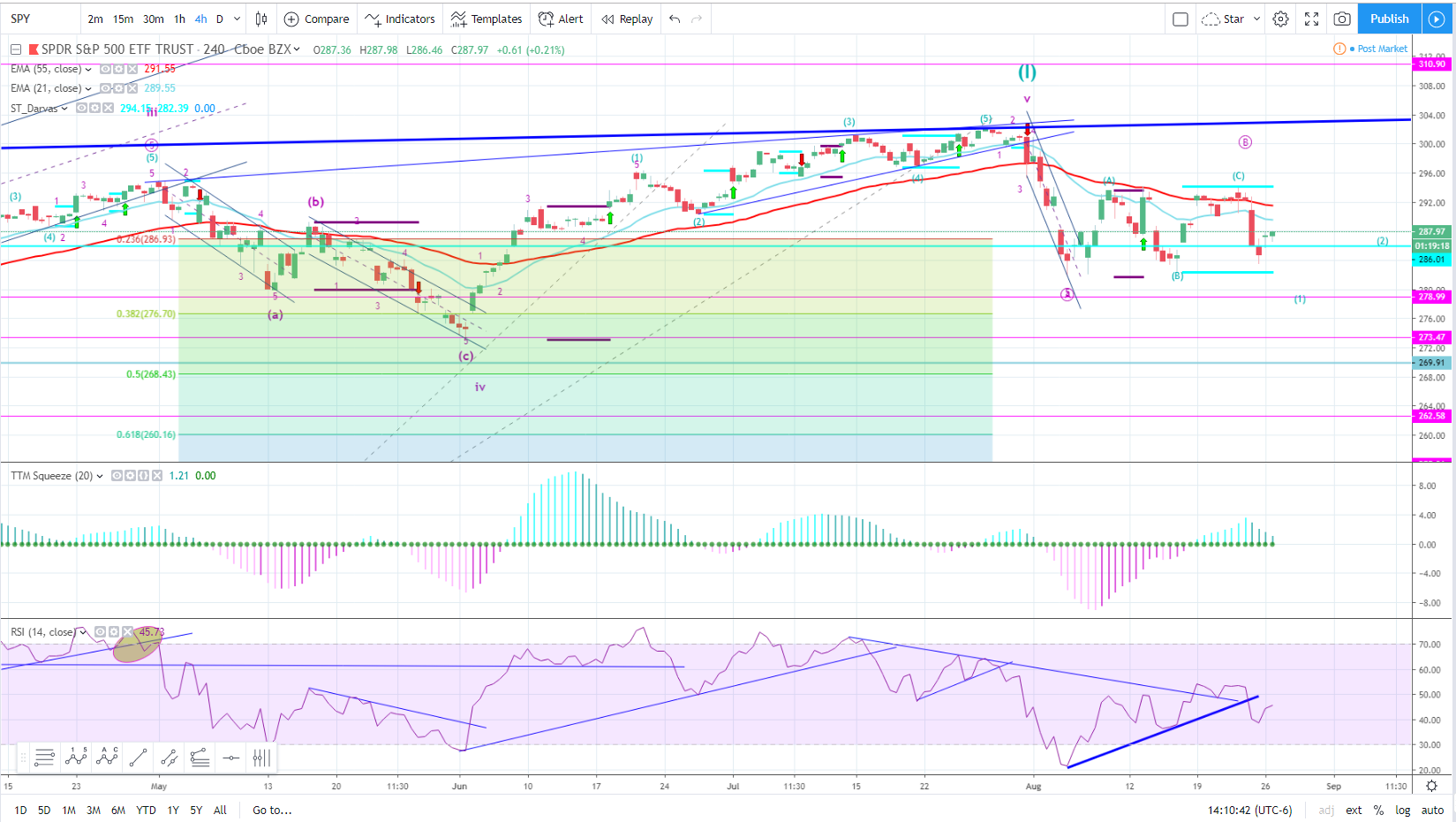Take a chart snapshot with camera icon
The image size is (1456, 822).
tap(1342, 19)
